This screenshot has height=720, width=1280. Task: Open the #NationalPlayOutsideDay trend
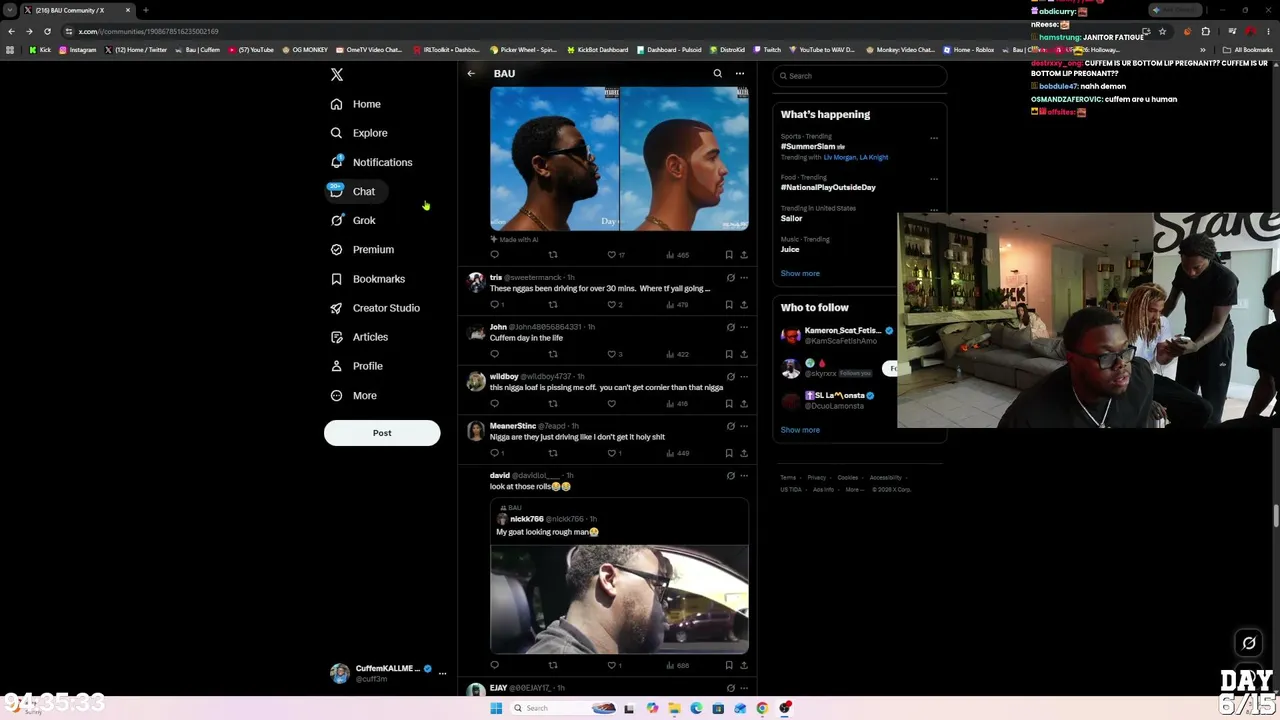(x=828, y=187)
